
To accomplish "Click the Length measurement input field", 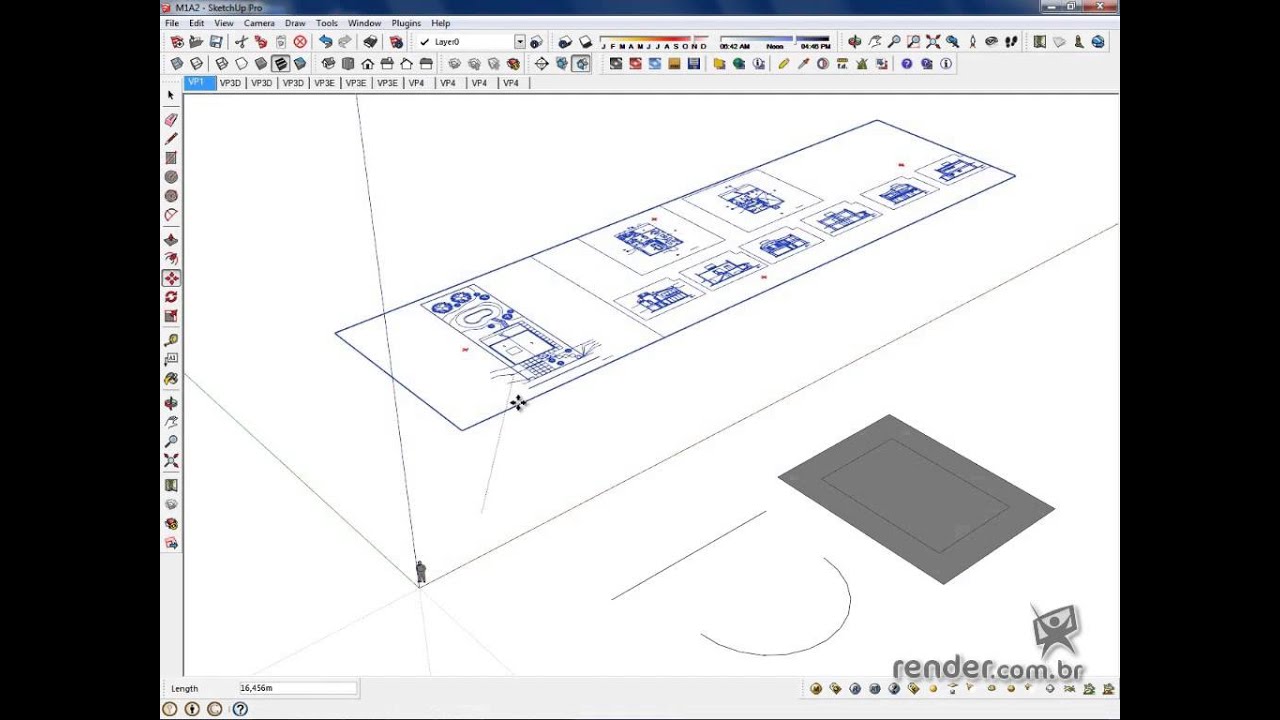I will coord(297,688).
